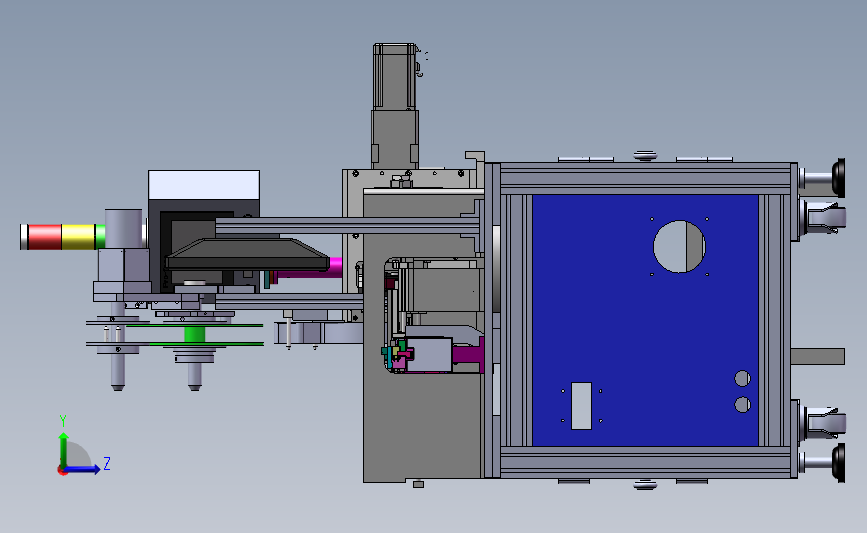The height and width of the screenshot is (533, 867).
Task: Select the large circular cutout in the blue panel
Action: (680, 247)
